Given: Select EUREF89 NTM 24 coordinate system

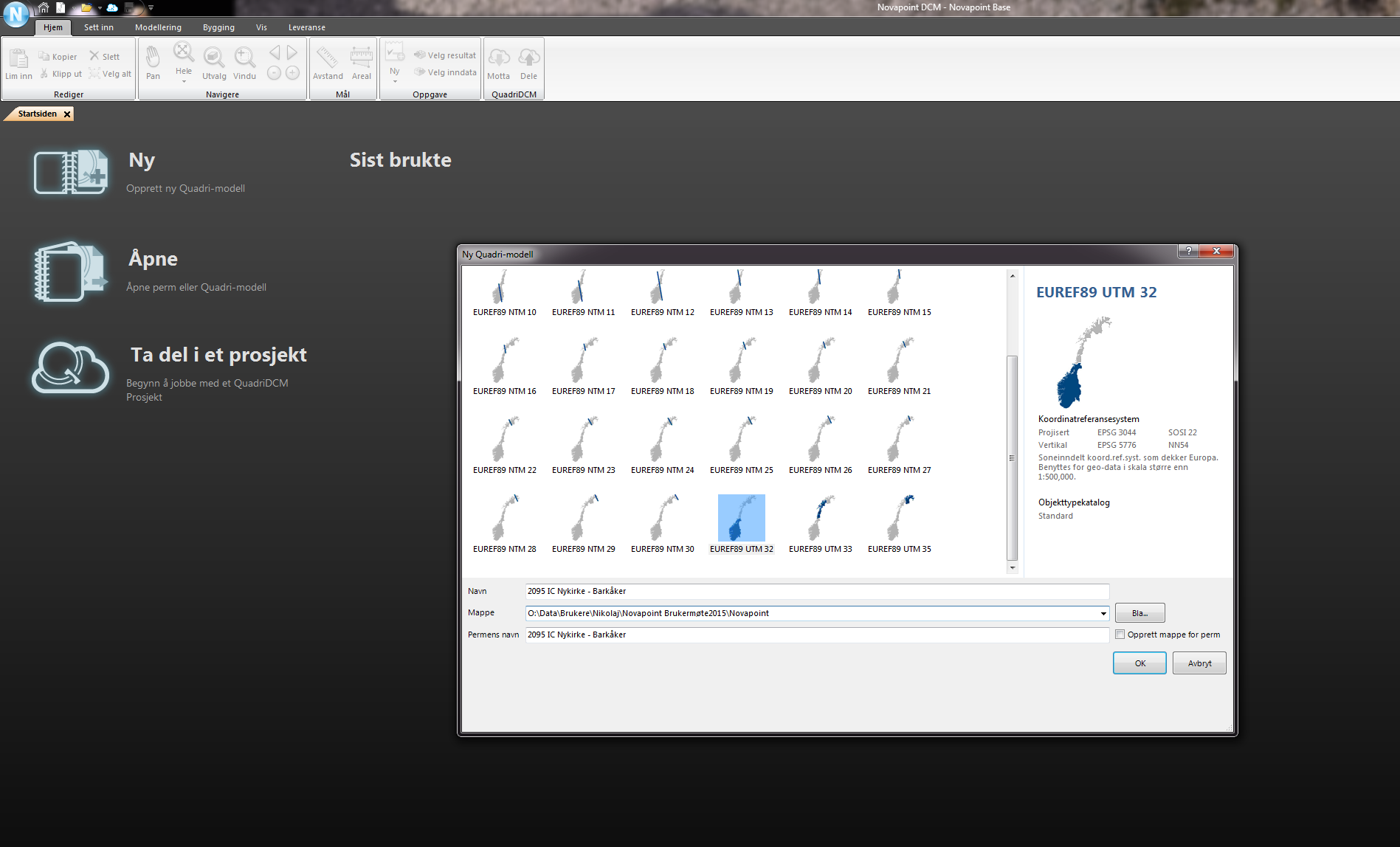Looking at the screenshot, I should pos(663,446).
